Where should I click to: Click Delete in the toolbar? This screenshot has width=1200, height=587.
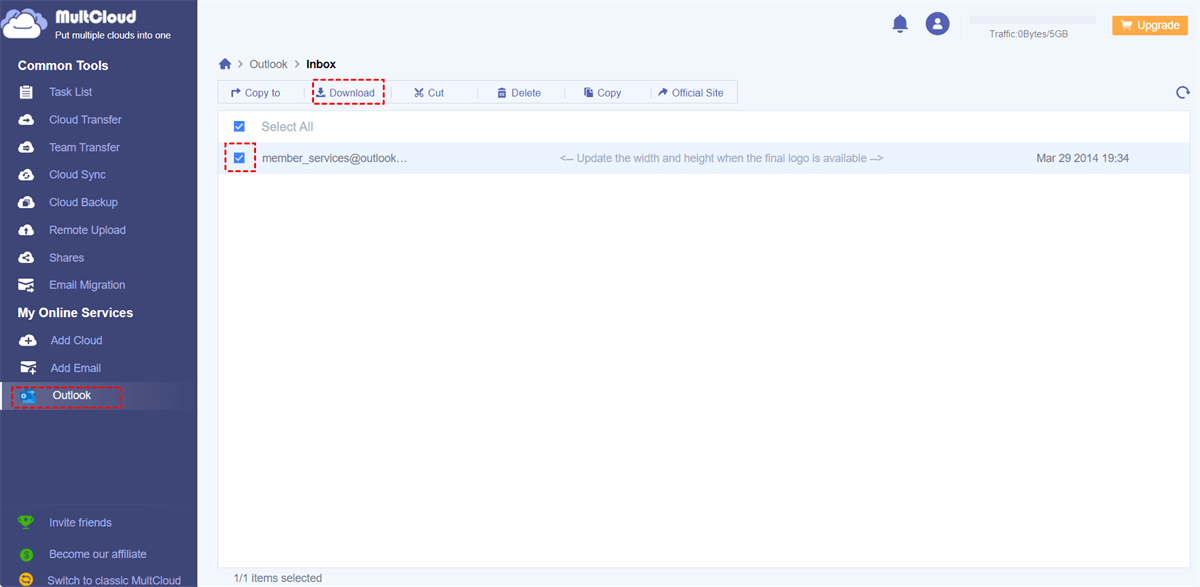pyautogui.click(x=519, y=93)
